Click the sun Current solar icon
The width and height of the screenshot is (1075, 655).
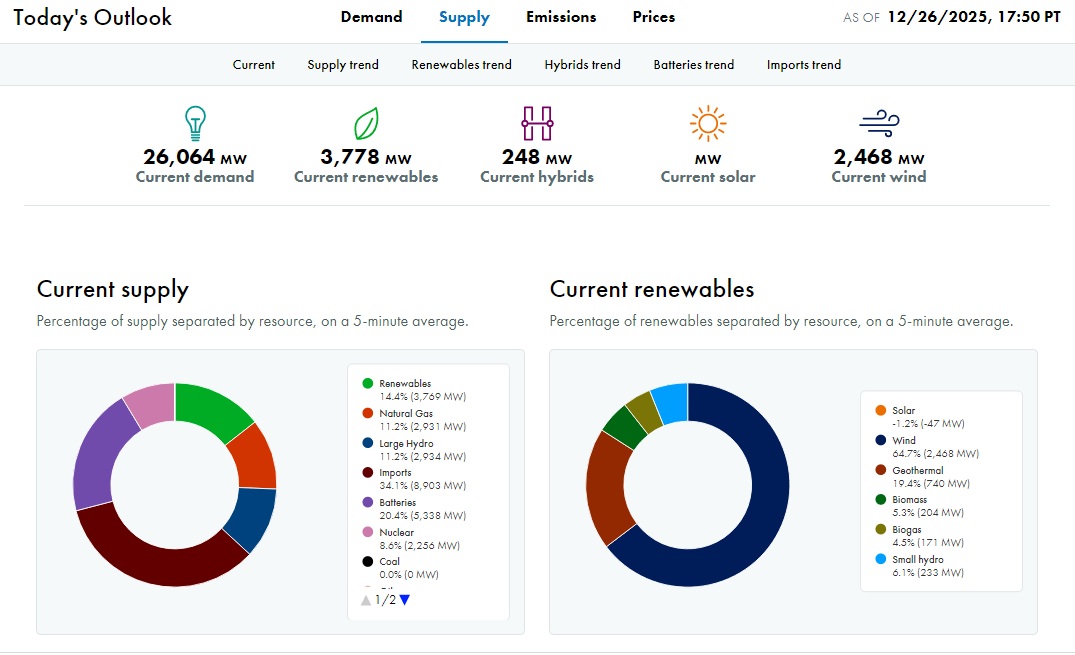click(707, 122)
